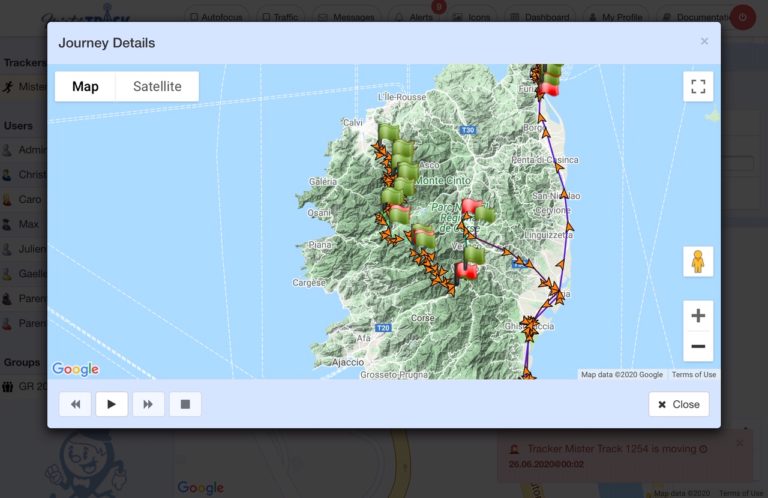The width and height of the screenshot is (768, 498).
Task: Open the Dashboard in top bar
Action: pyautogui.click(x=540, y=17)
